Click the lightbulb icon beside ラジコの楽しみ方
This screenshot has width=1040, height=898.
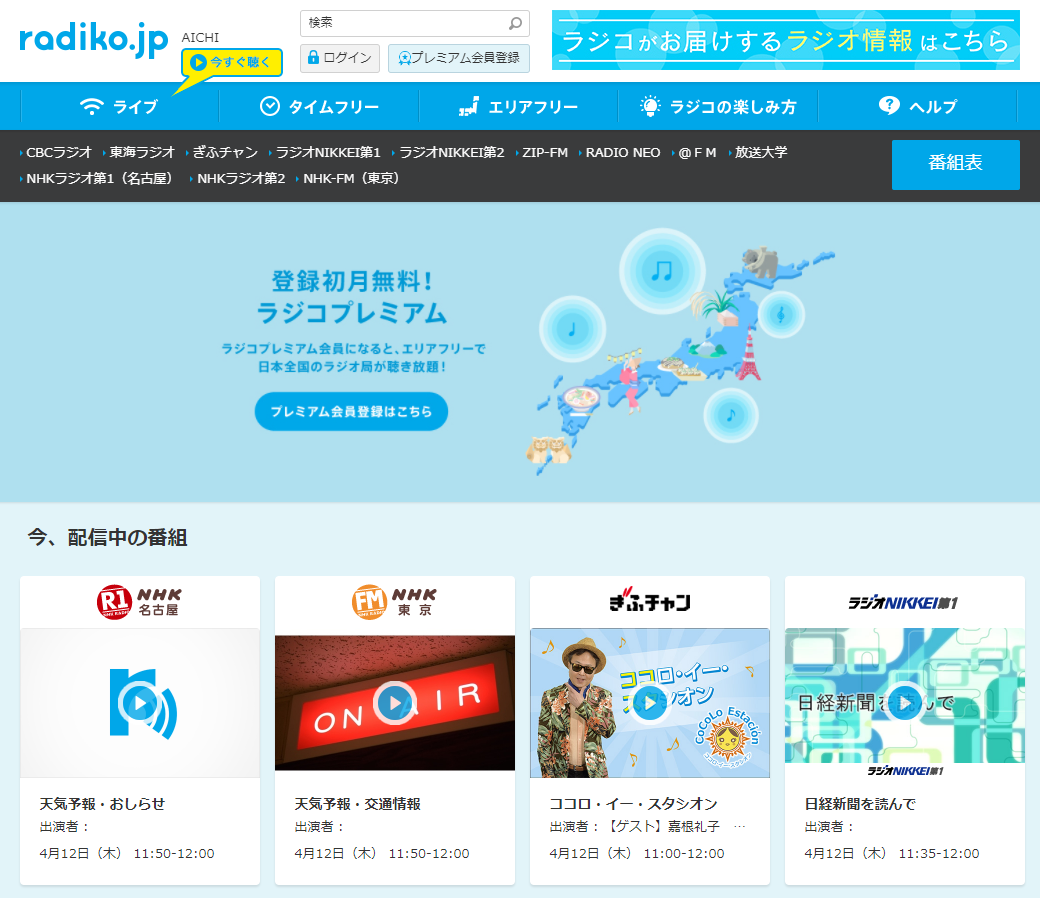(x=650, y=106)
